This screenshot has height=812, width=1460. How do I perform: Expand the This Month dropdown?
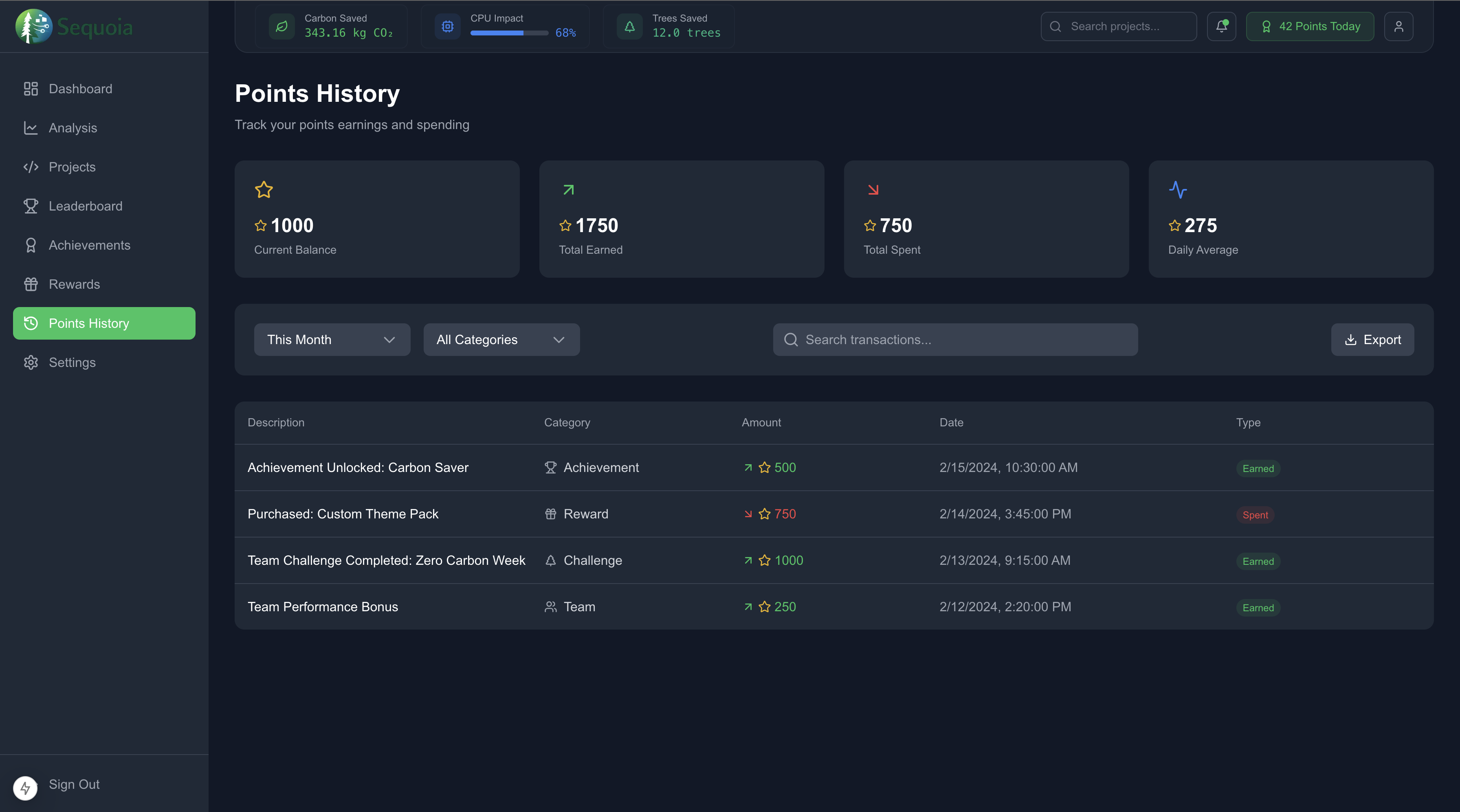pos(332,340)
